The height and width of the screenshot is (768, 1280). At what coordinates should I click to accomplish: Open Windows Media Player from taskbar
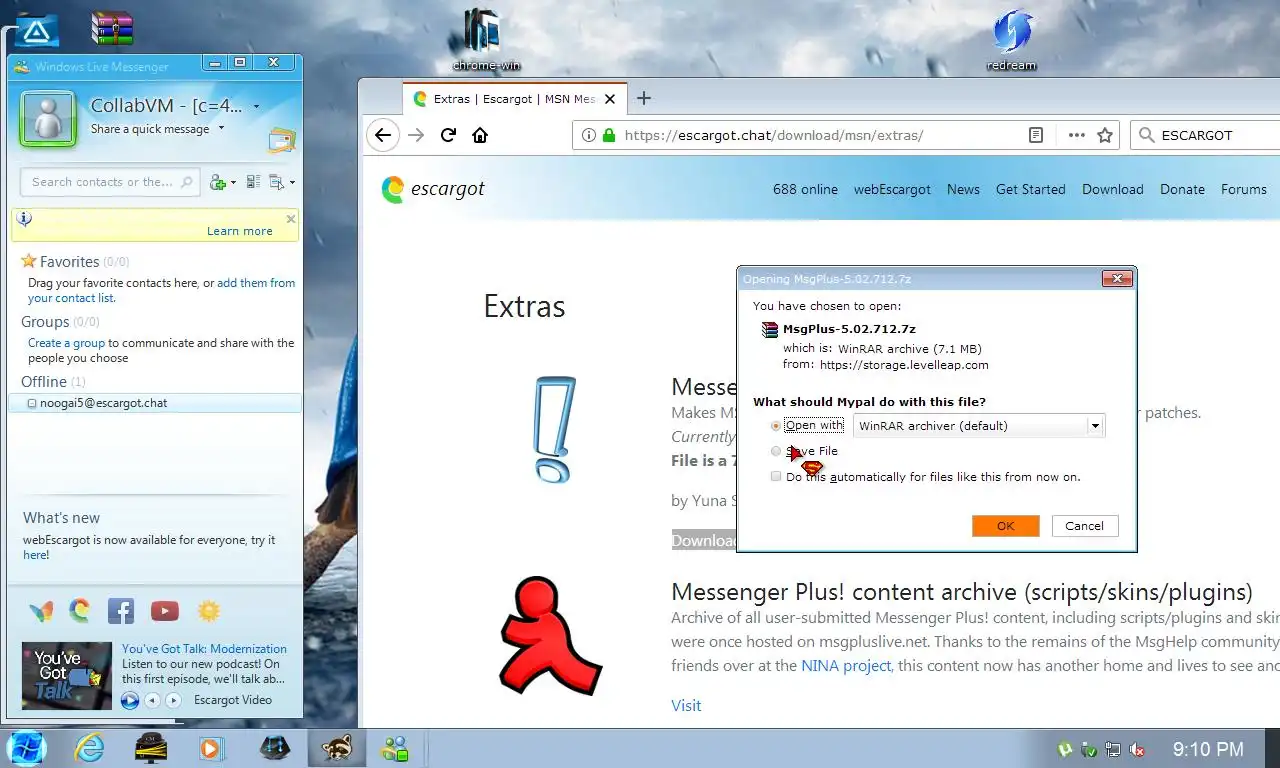point(210,748)
